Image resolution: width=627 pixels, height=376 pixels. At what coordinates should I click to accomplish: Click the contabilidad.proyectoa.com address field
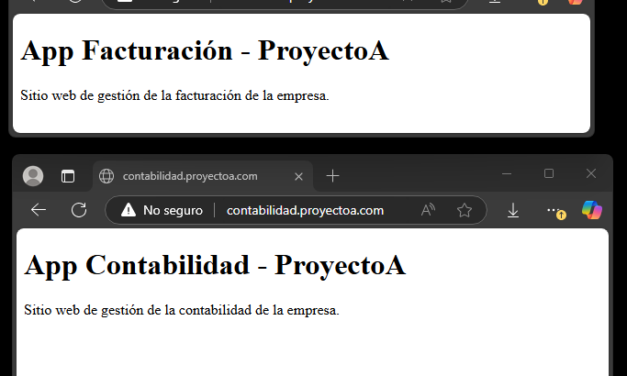[305, 210]
